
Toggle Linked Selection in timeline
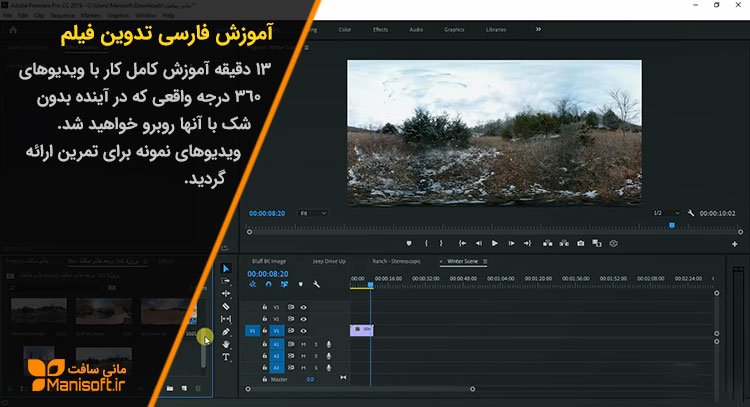(284, 285)
